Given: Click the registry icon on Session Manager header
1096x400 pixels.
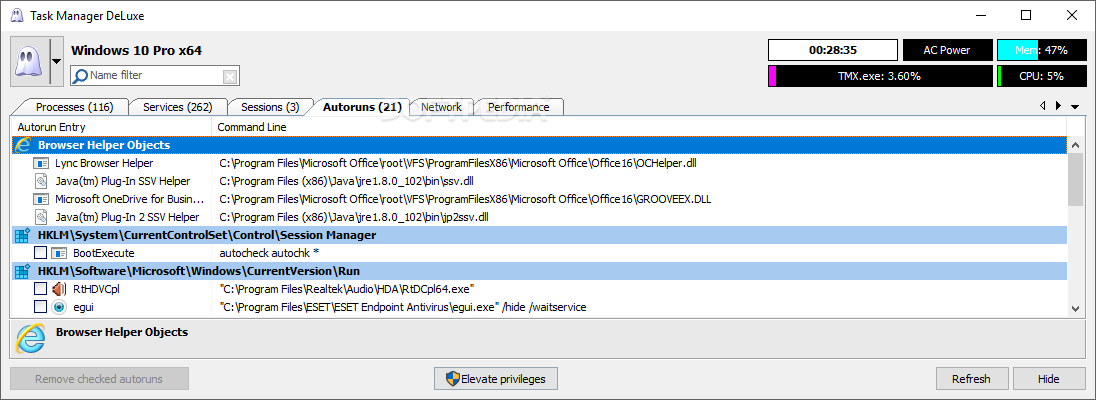Looking at the screenshot, I should [x=22, y=235].
